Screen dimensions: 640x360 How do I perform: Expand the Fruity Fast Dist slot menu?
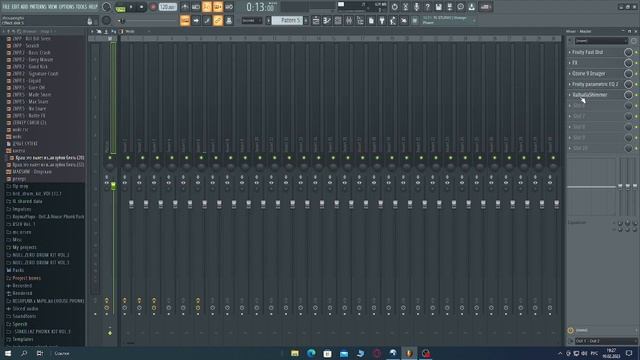pyautogui.click(x=570, y=52)
